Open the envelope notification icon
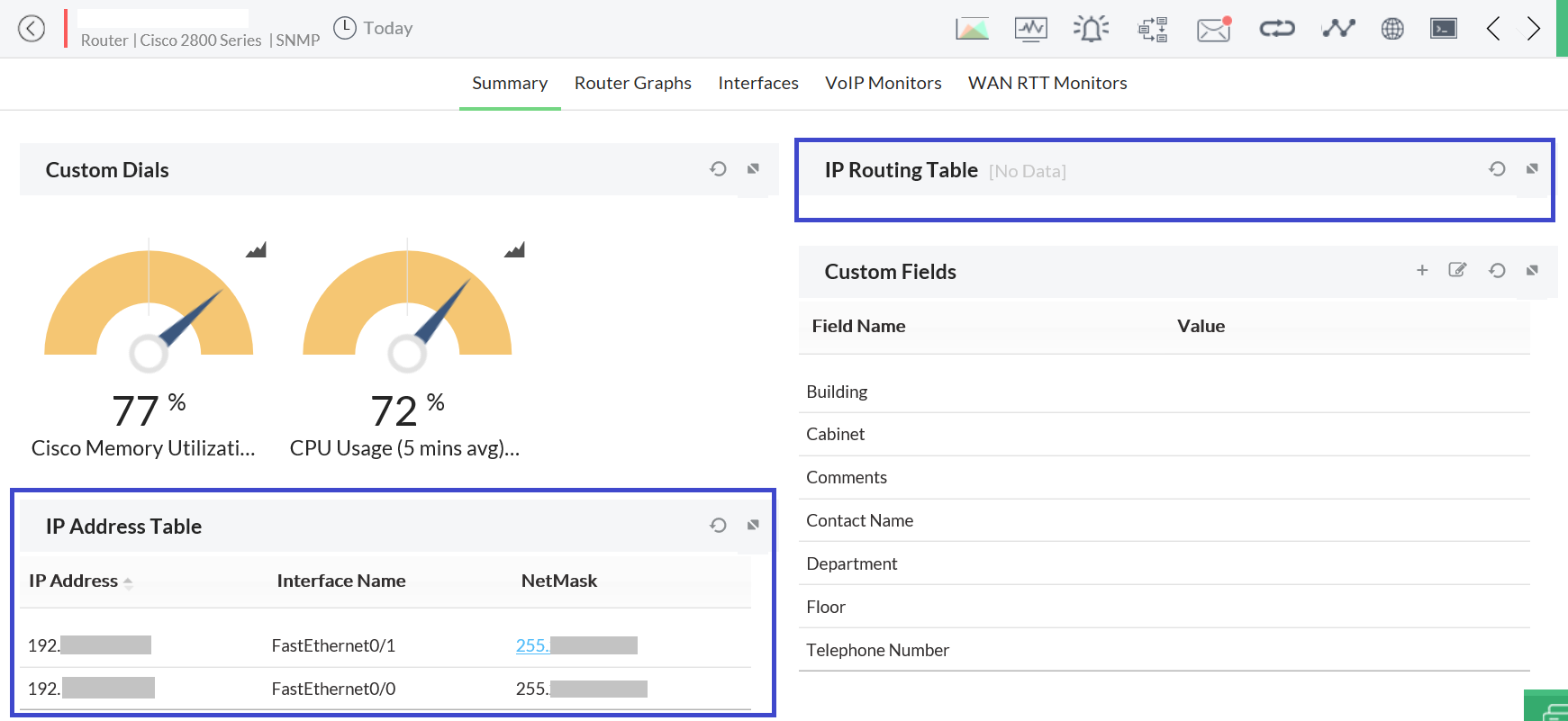 (x=1213, y=30)
